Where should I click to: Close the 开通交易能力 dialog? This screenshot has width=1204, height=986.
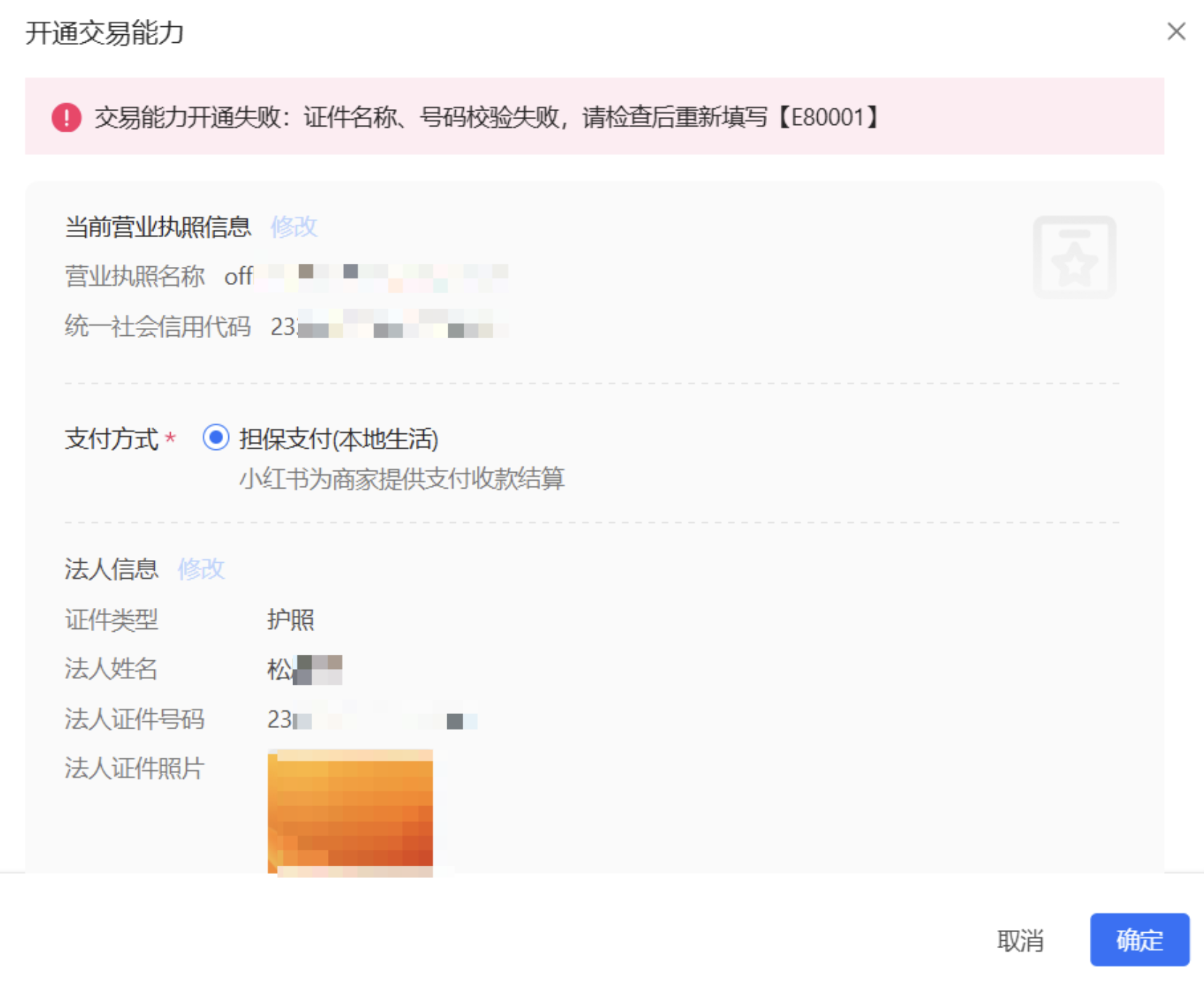pos(1176,31)
